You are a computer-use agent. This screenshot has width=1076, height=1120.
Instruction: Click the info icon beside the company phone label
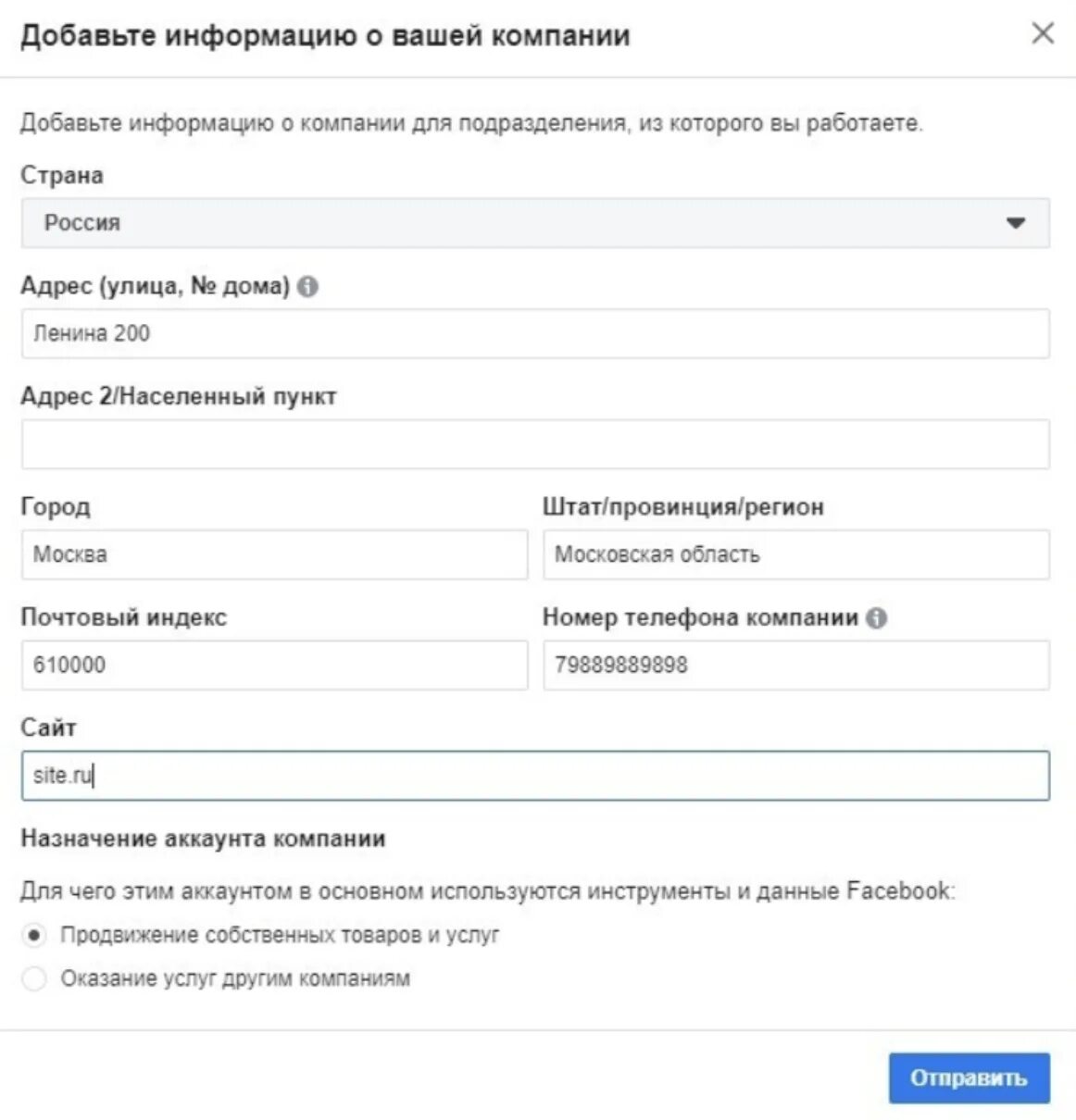click(876, 618)
